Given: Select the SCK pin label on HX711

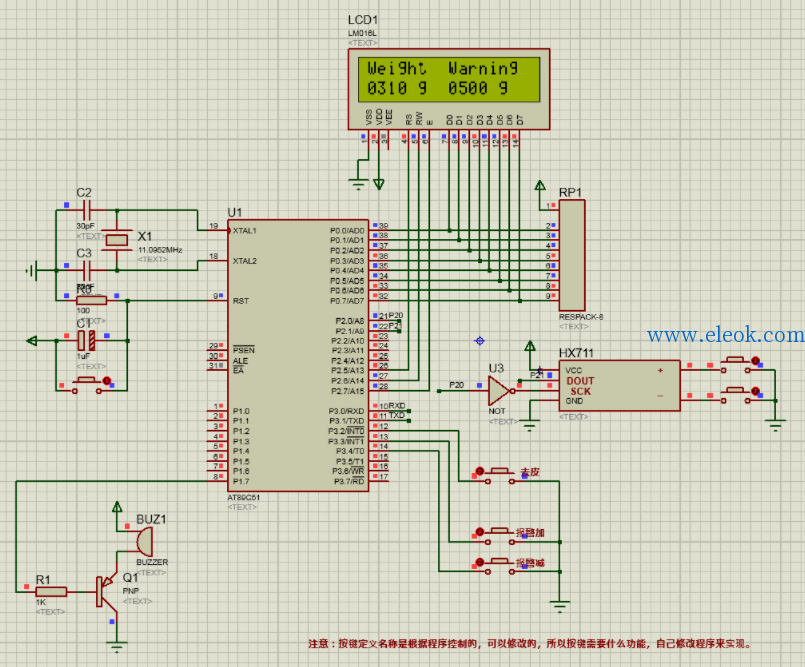Looking at the screenshot, I should 581,391.
